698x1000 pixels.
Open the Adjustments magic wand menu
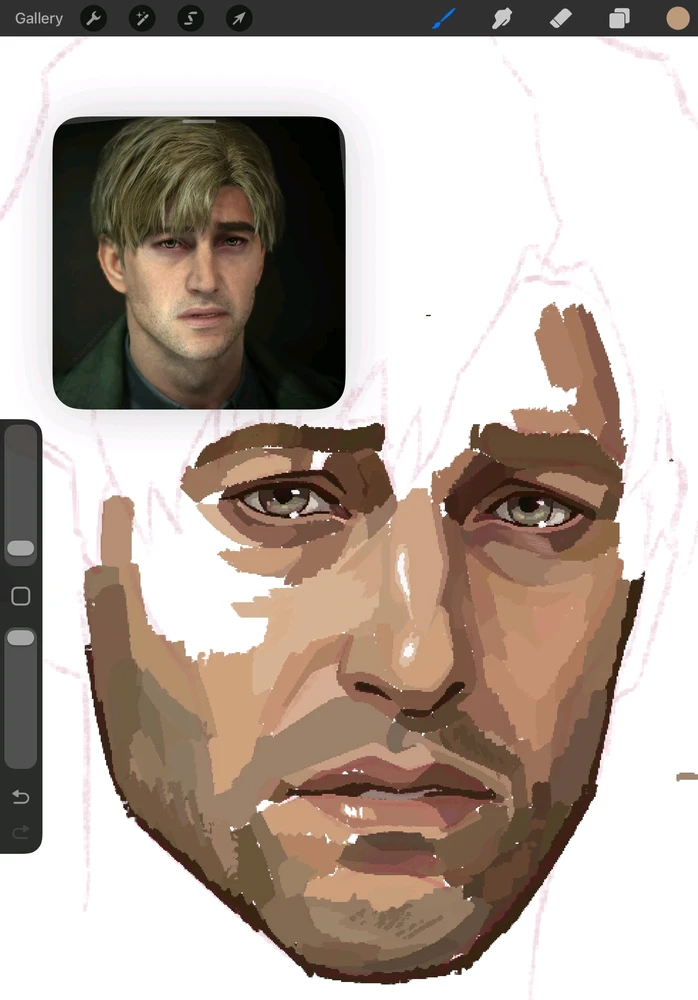(142, 18)
